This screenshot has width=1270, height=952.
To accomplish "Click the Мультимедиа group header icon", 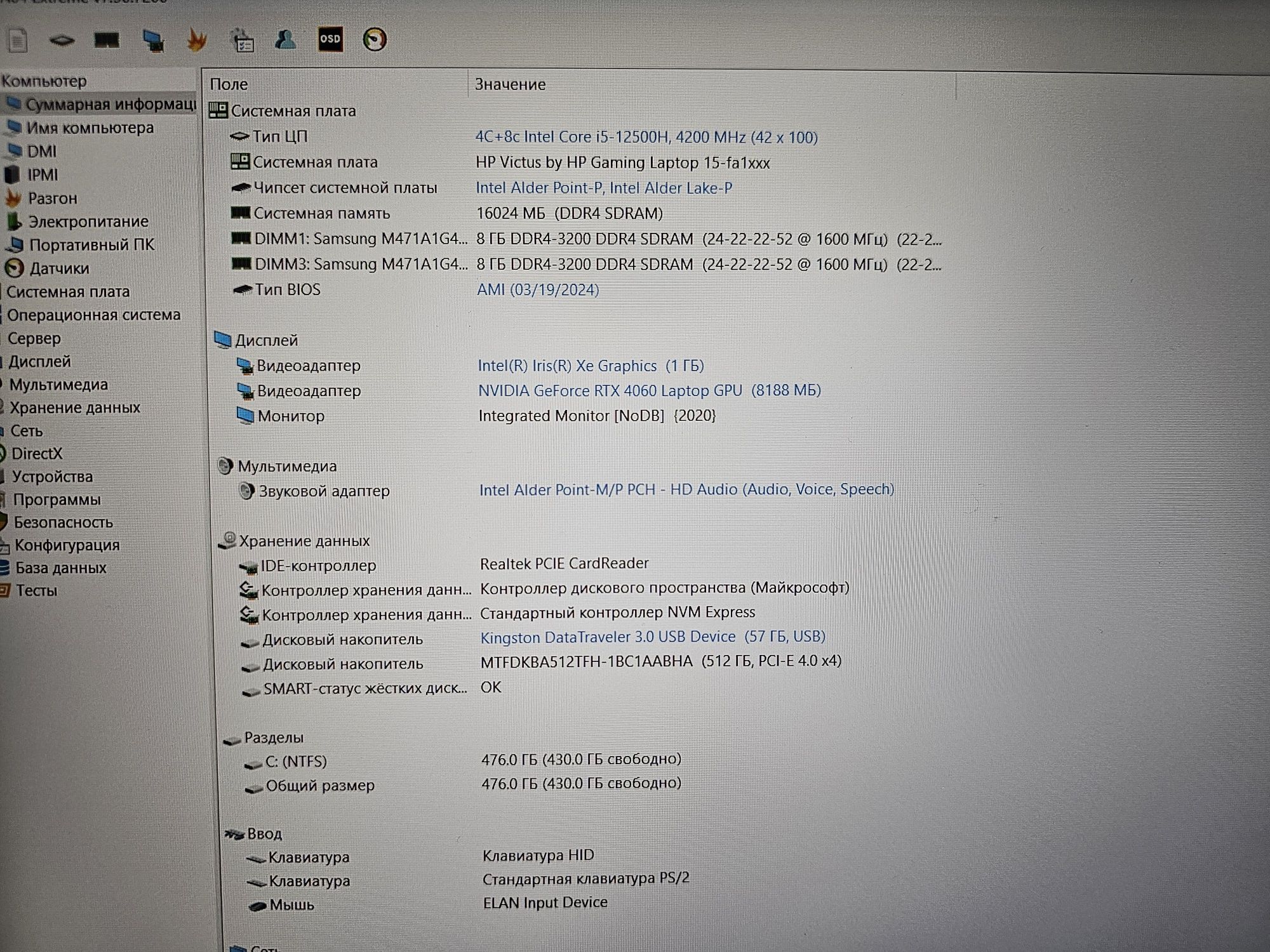I will click(225, 466).
